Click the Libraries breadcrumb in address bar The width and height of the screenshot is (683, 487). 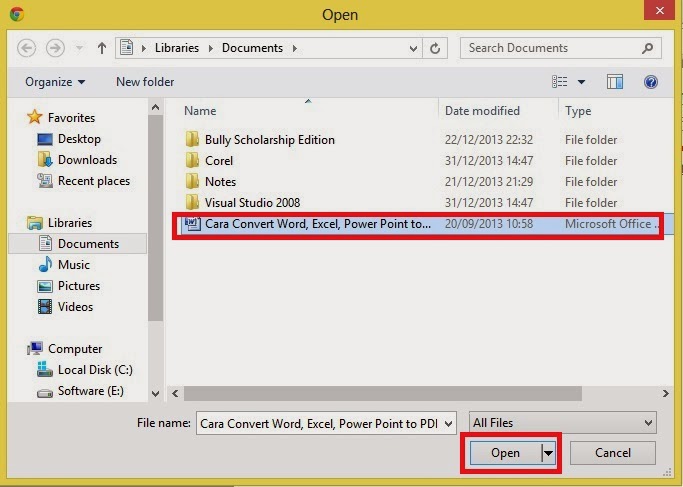177,48
